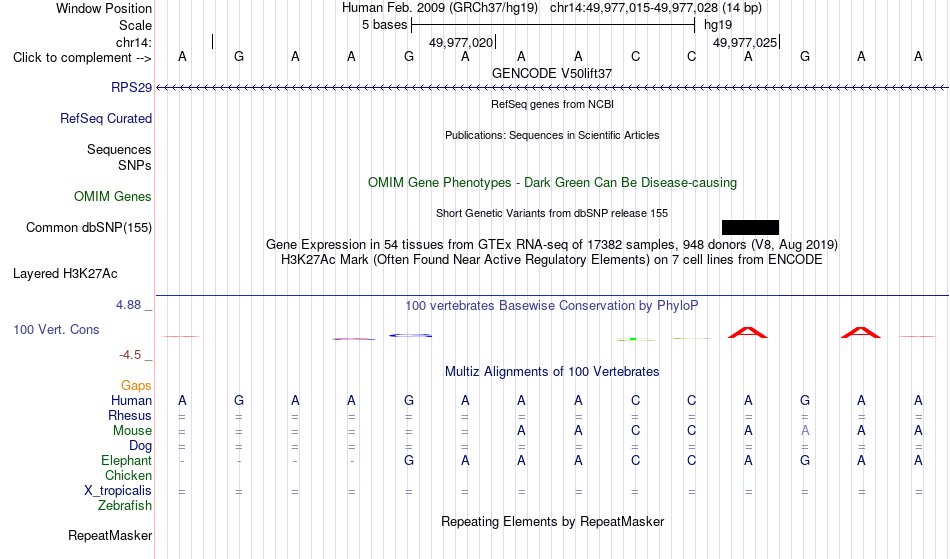Viewport: 950px width, 559px height.
Task: Open the Layered H3K27Ac track label
Action: [x=65, y=274]
